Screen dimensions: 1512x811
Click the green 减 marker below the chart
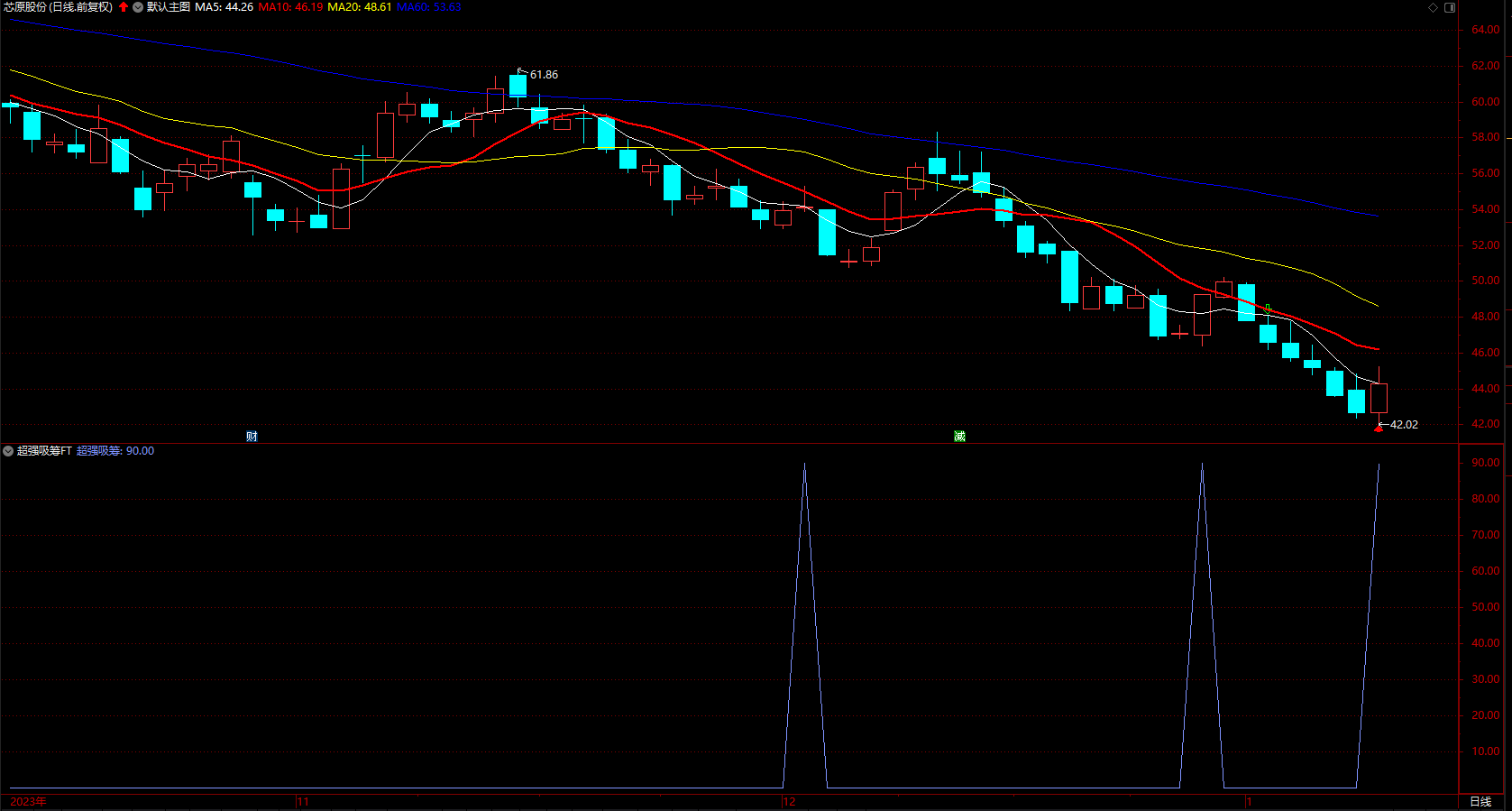[959, 437]
